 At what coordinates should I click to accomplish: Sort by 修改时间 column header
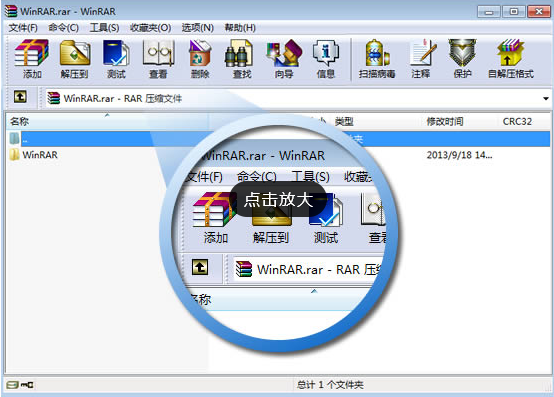(x=445, y=122)
